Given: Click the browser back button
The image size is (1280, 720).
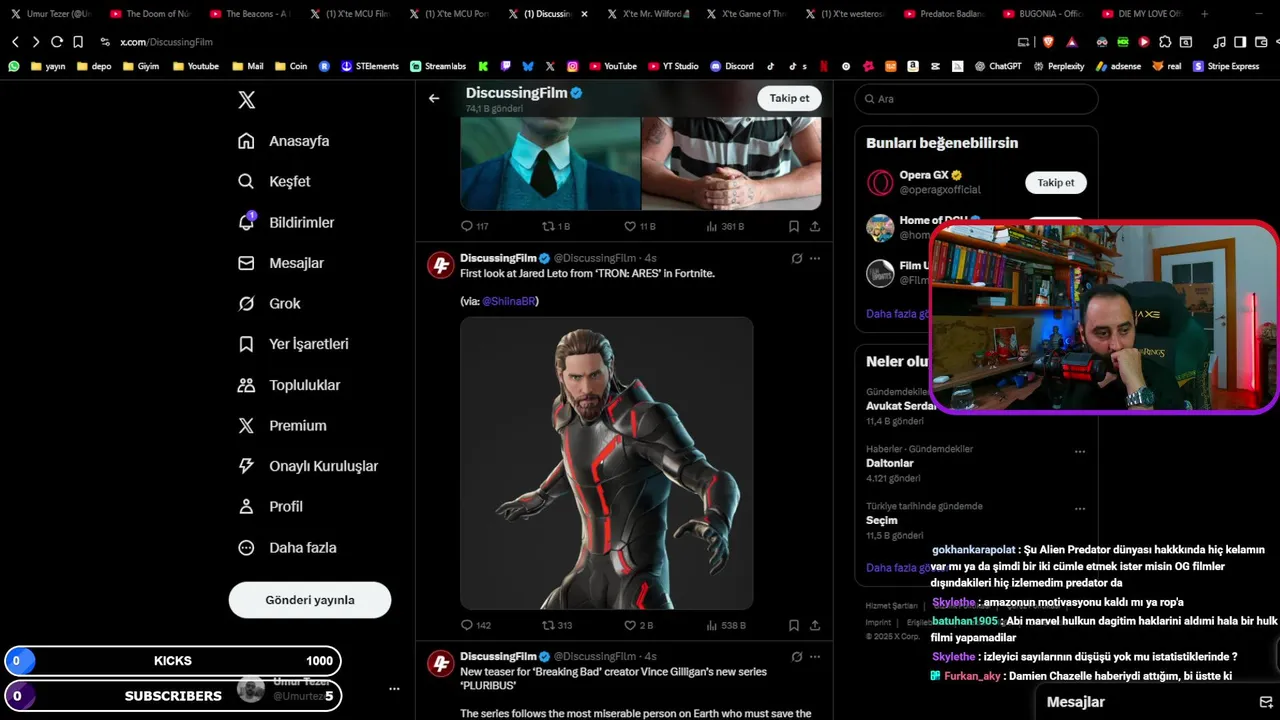Looking at the screenshot, I should pos(15,42).
